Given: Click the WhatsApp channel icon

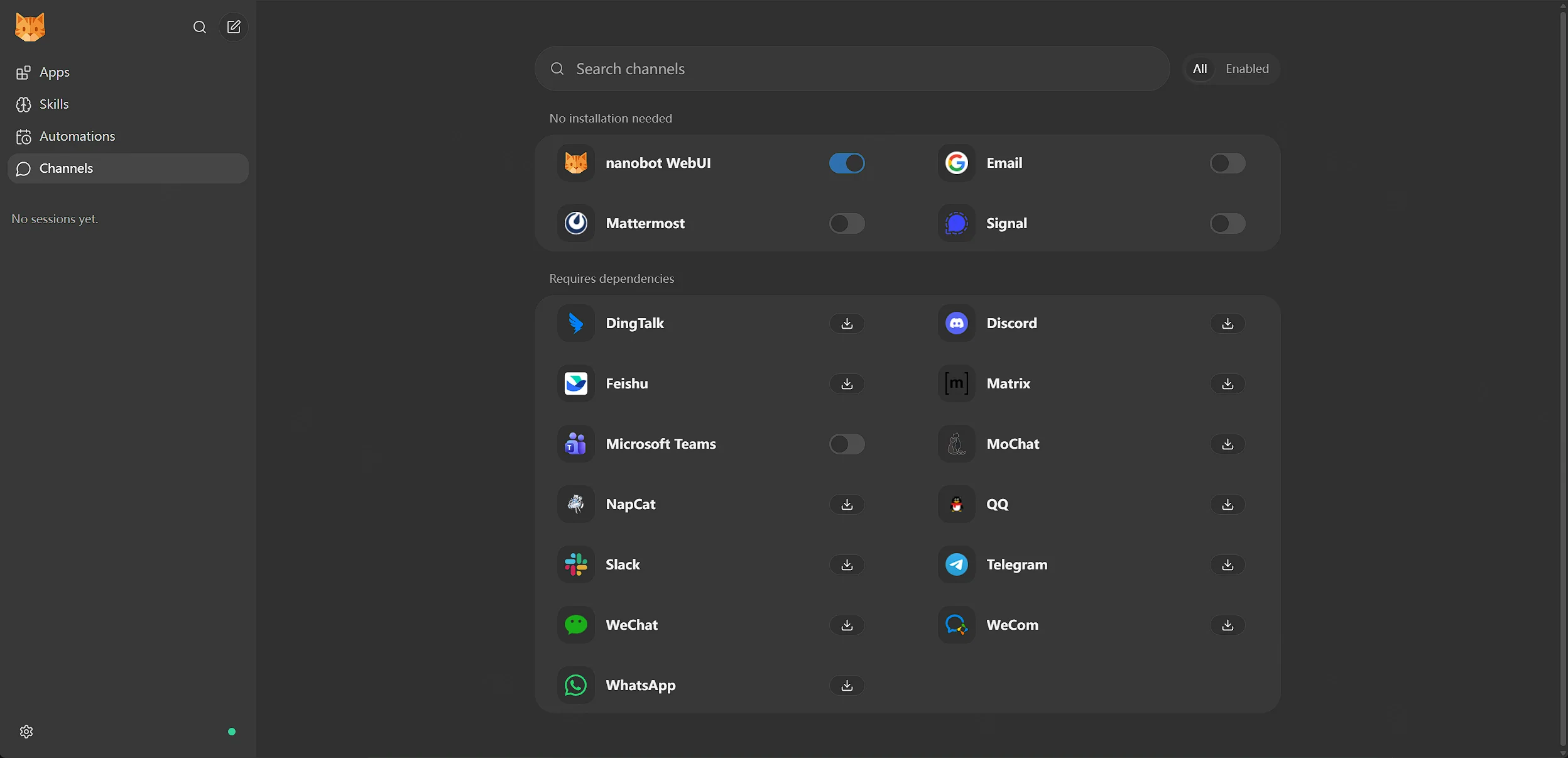Looking at the screenshot, I should (576, 685).
